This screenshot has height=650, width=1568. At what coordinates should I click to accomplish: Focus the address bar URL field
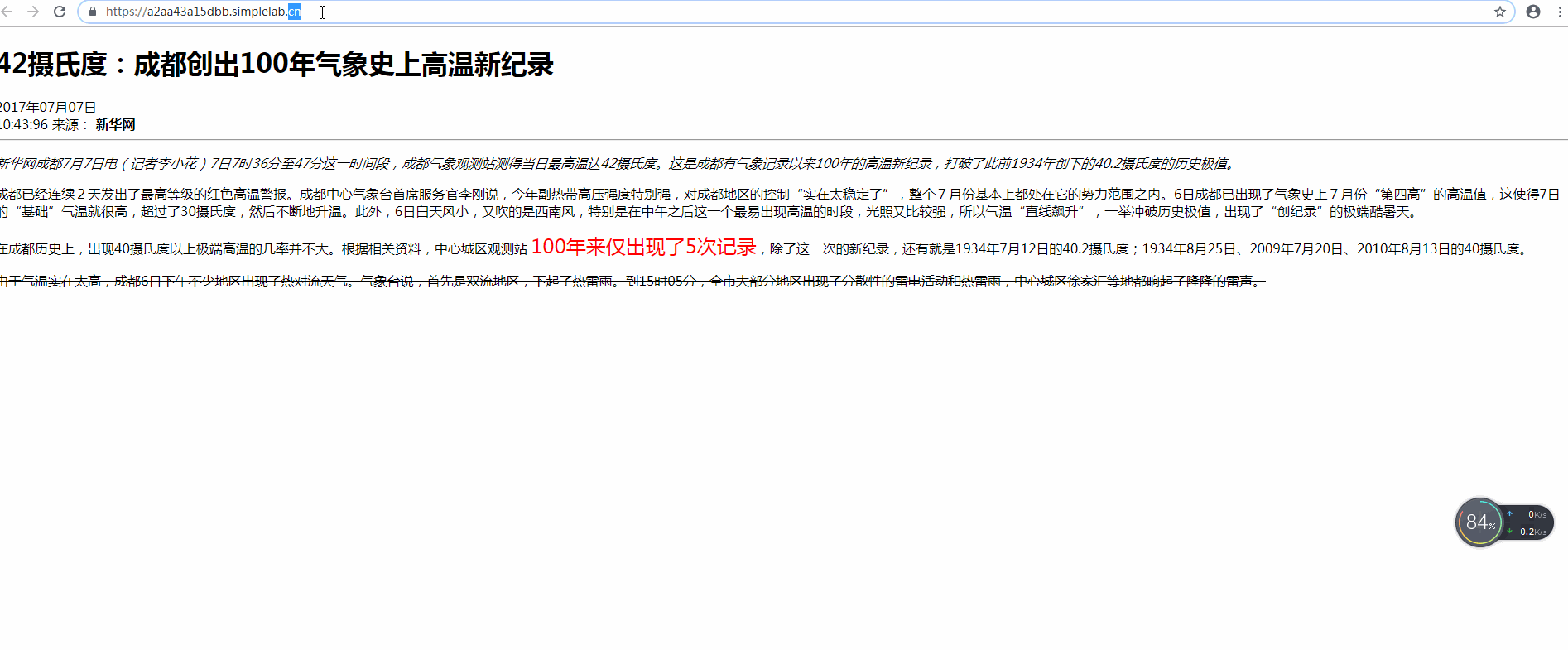click(x=795, y=12)
